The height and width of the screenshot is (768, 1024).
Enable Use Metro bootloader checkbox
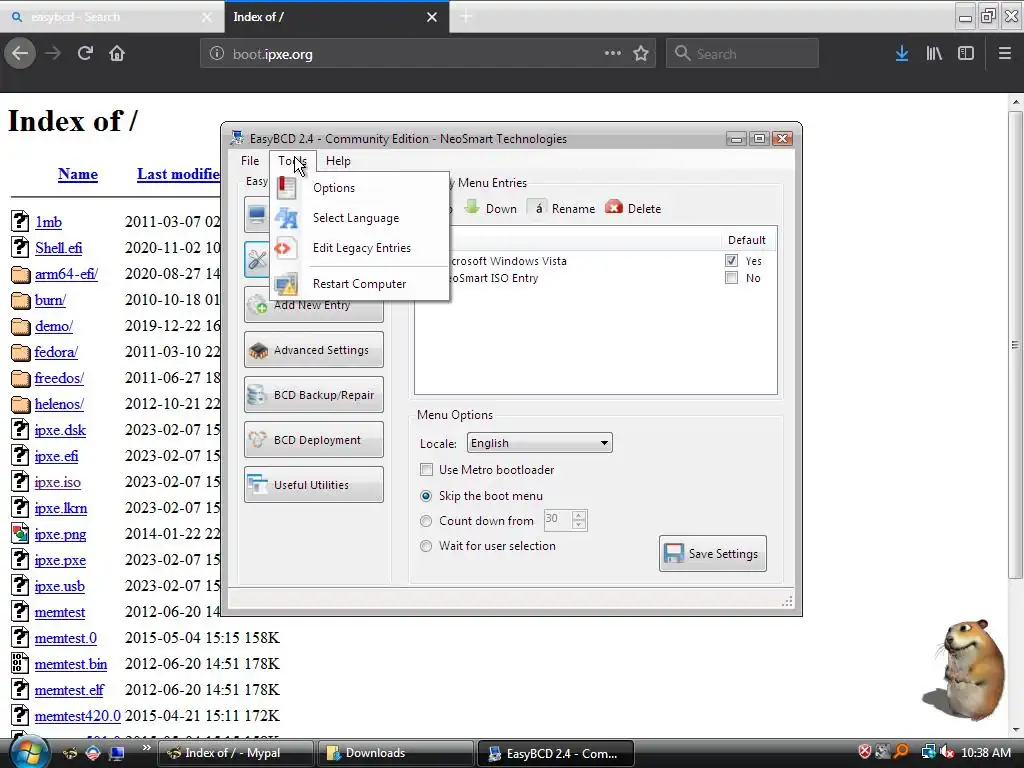(426, 470)
